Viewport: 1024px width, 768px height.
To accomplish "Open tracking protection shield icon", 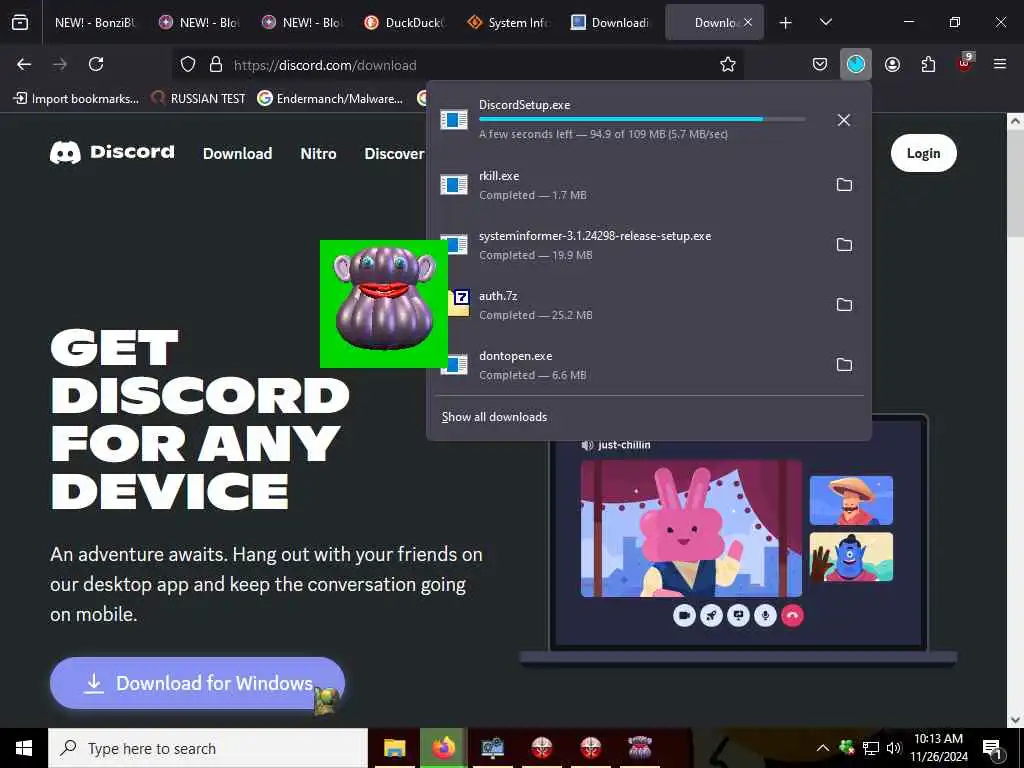I will point(188,65).
